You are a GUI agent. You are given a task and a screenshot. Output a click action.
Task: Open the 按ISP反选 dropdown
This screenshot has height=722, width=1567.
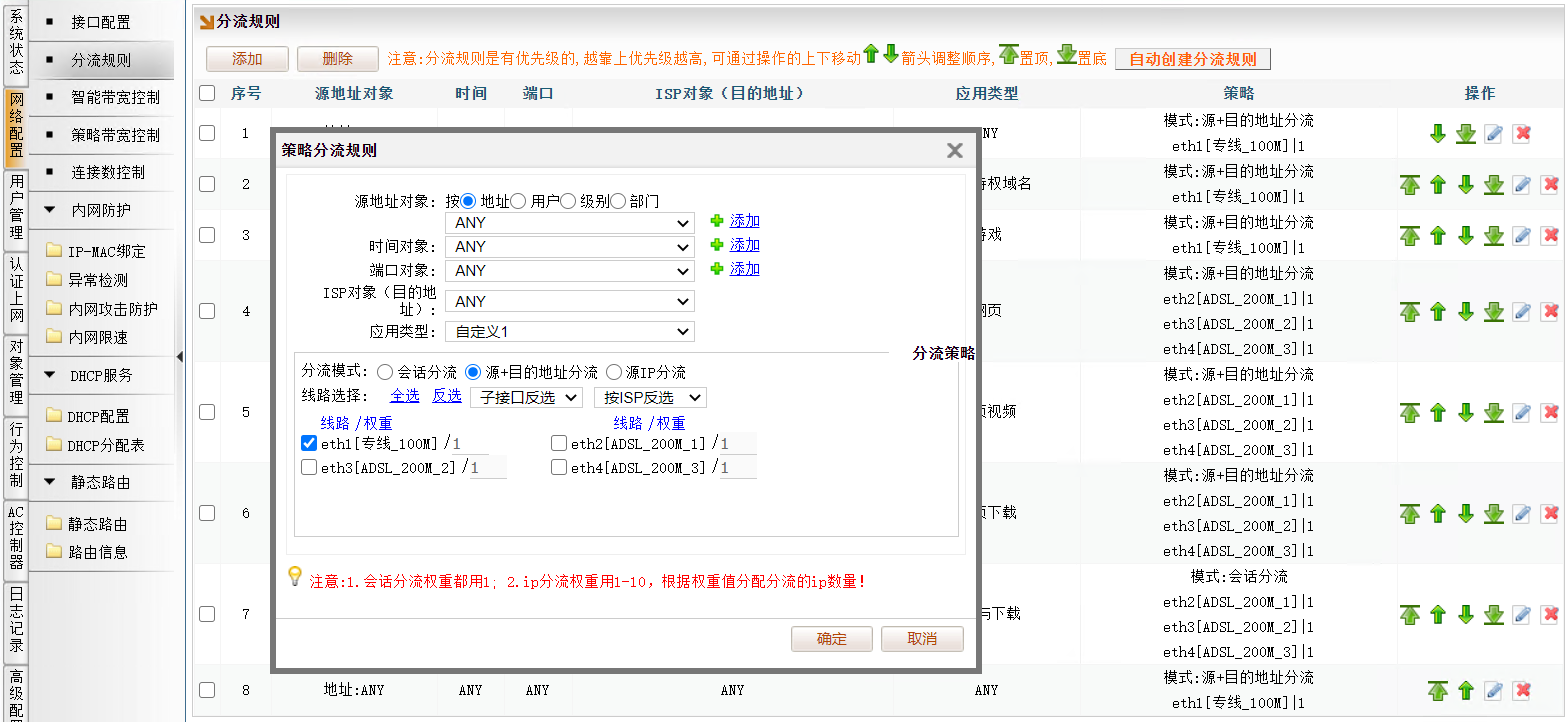(x=649, y=397)
